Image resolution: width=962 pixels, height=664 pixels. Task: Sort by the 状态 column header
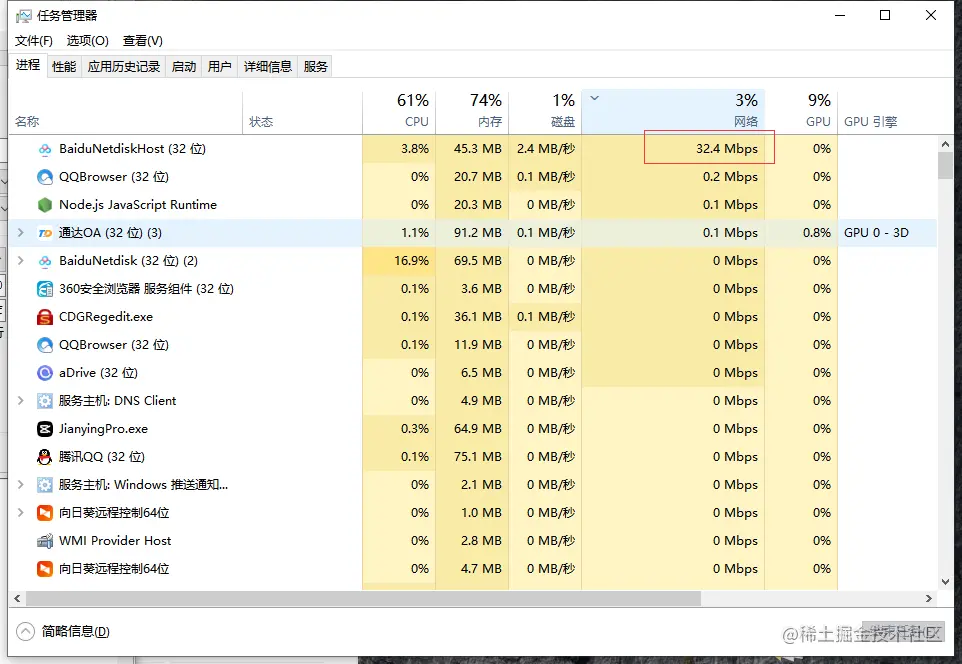point(302,112)
